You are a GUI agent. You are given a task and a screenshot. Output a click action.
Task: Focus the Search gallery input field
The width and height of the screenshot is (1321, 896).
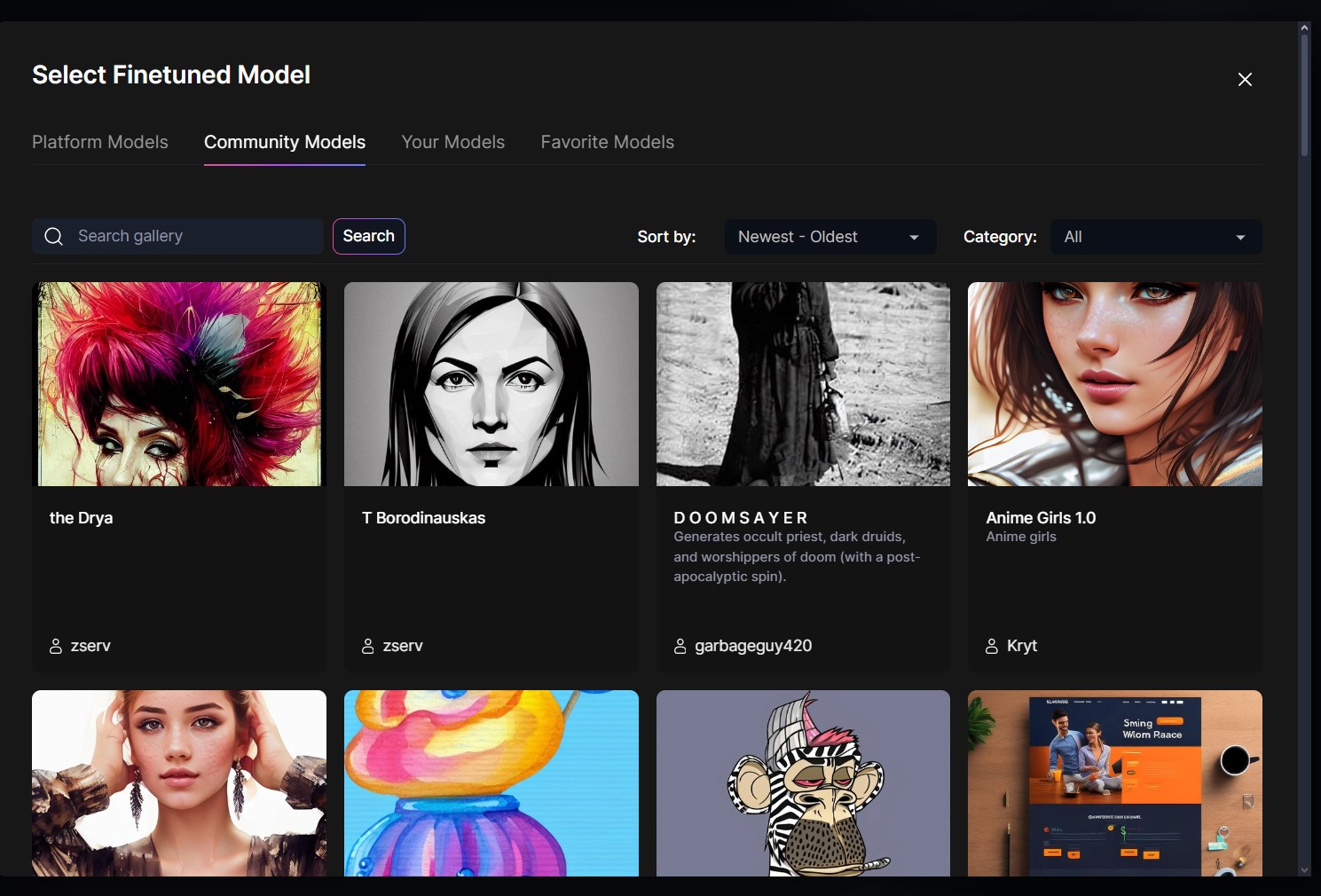pyautogui.click(x=177, y=237)
